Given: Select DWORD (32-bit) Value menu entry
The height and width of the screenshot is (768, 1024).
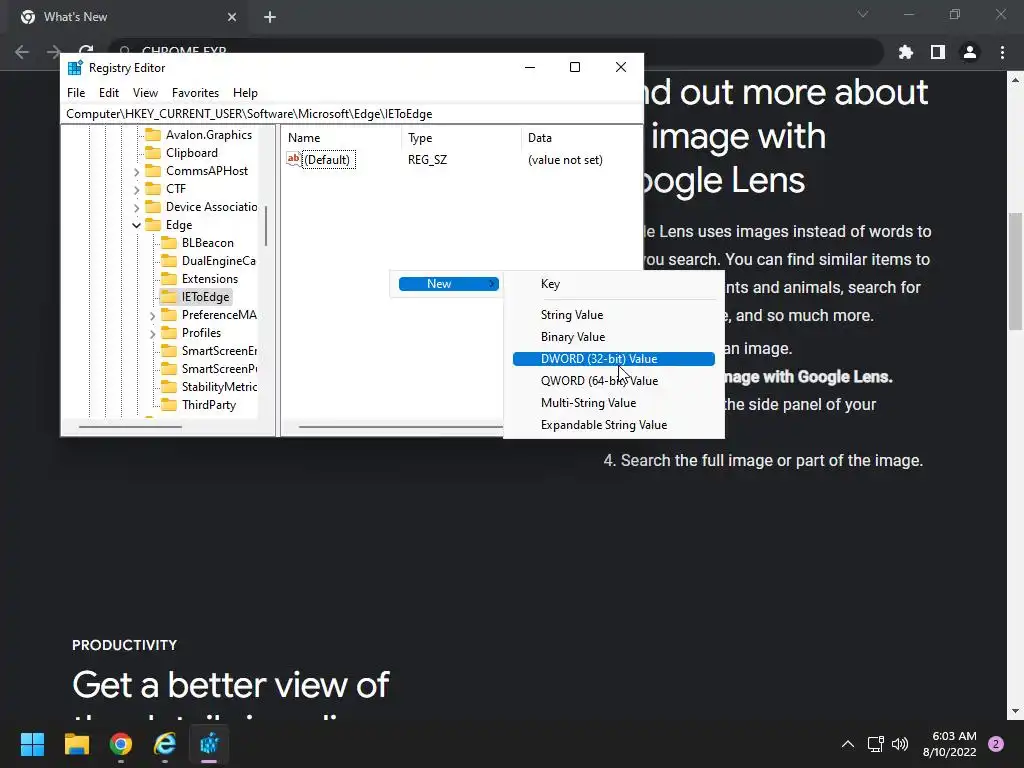Looking at the screenshot, I should click(x=614, y=359).
